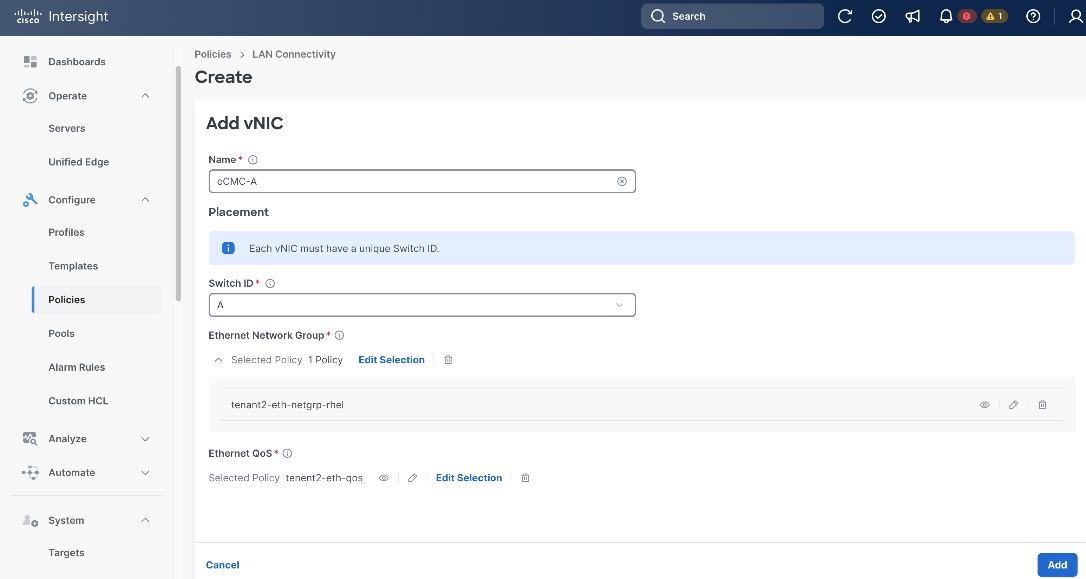Screen dimensions: 1086x579
Task: View tenent2-eth-qos policy eye icon
Action: [384, 478]
